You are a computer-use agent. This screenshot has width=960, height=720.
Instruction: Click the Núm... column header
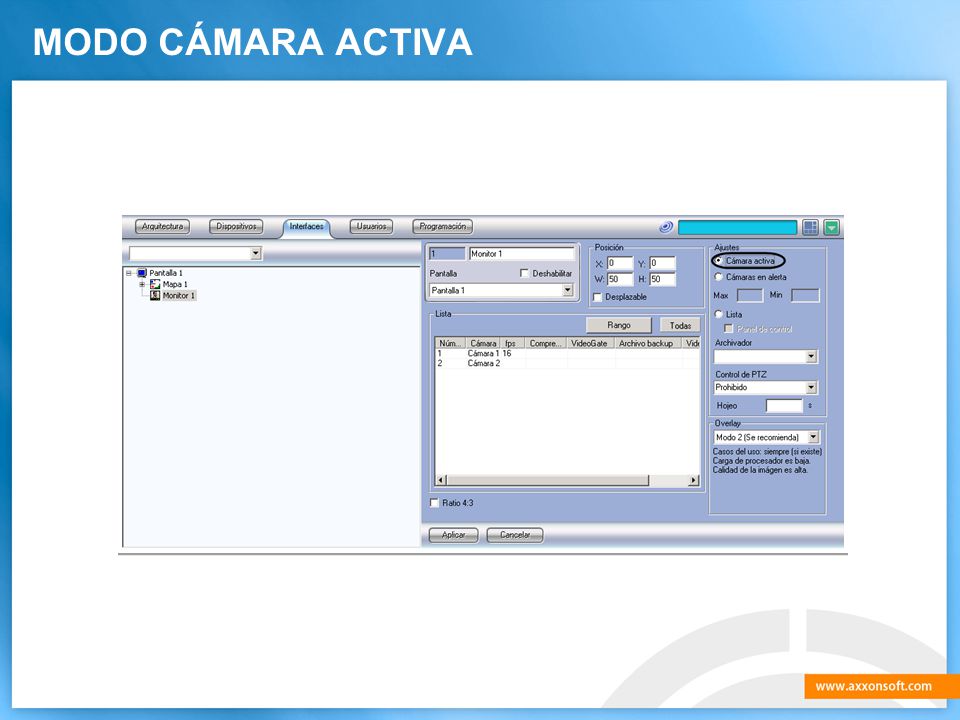click(451, 343)
